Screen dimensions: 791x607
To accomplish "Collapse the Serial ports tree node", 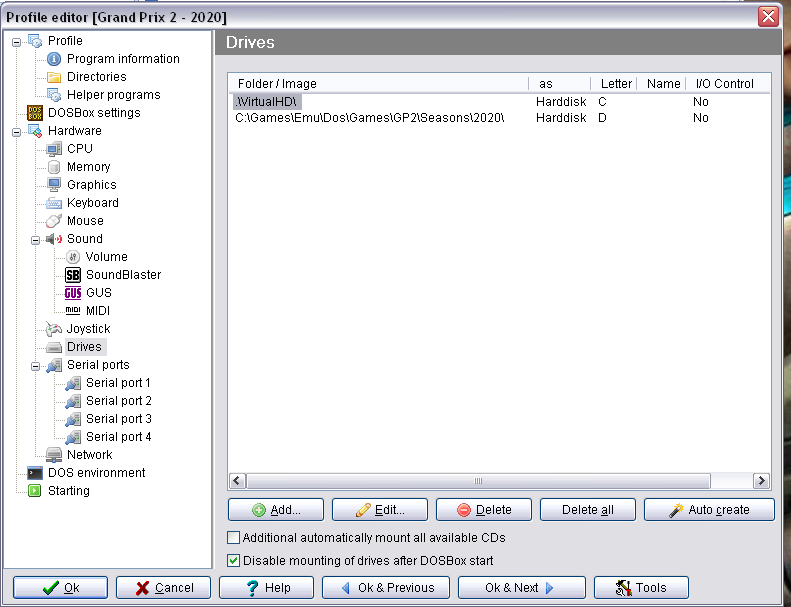I will pyautogui.click(x=35, y=365).
